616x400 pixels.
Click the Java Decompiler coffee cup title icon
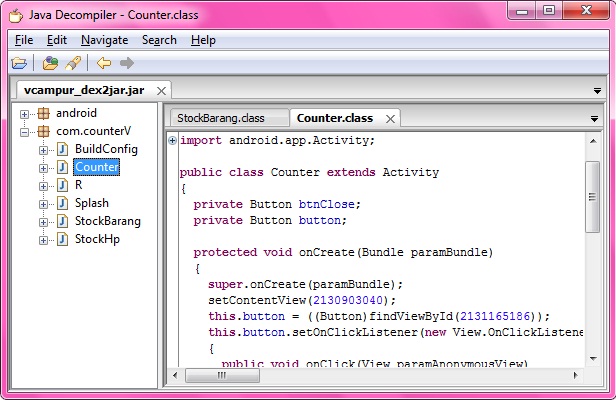[x=16, y=15]
